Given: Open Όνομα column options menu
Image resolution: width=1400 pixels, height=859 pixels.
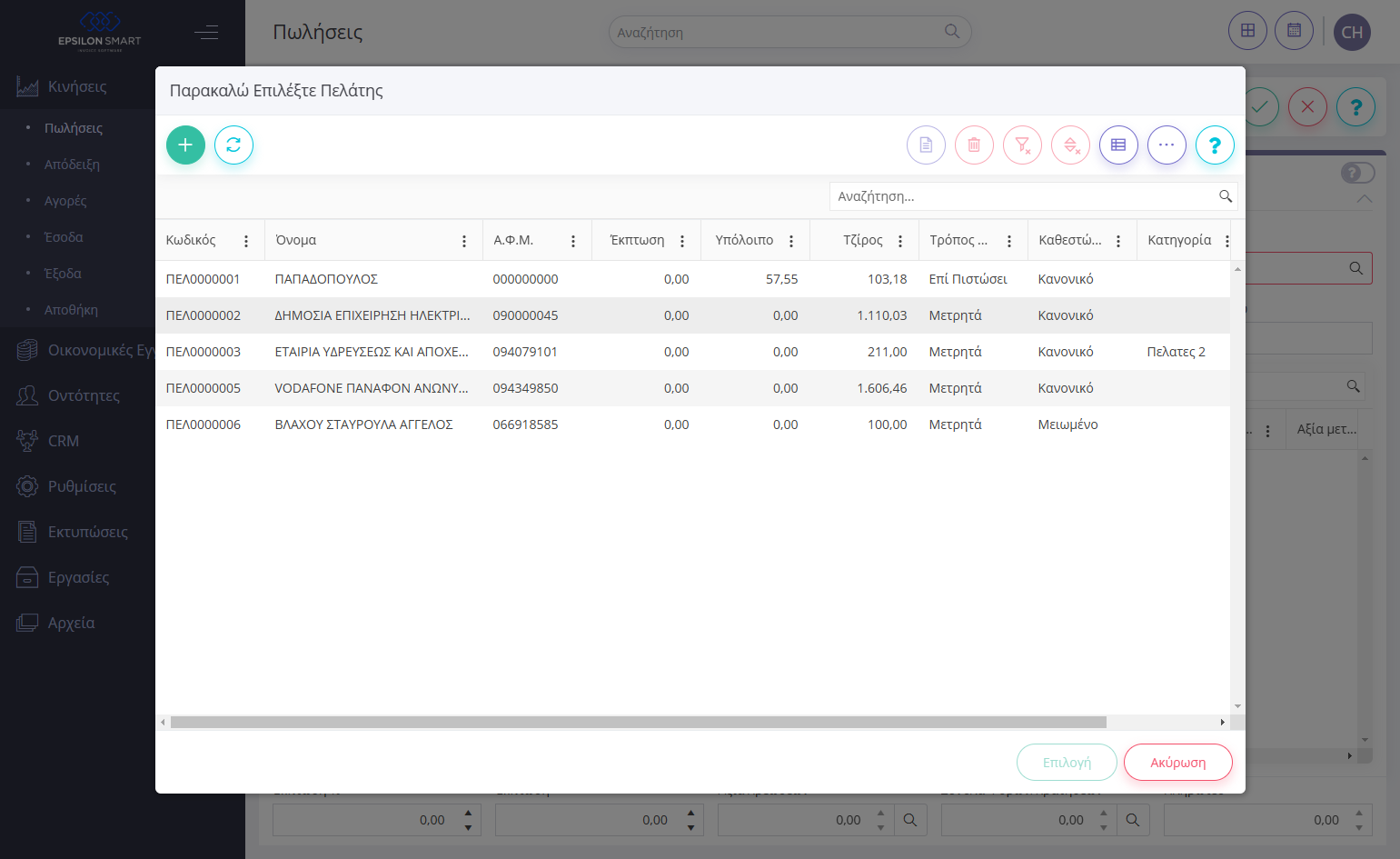Looking at the screenshot, I should [464, 241].
